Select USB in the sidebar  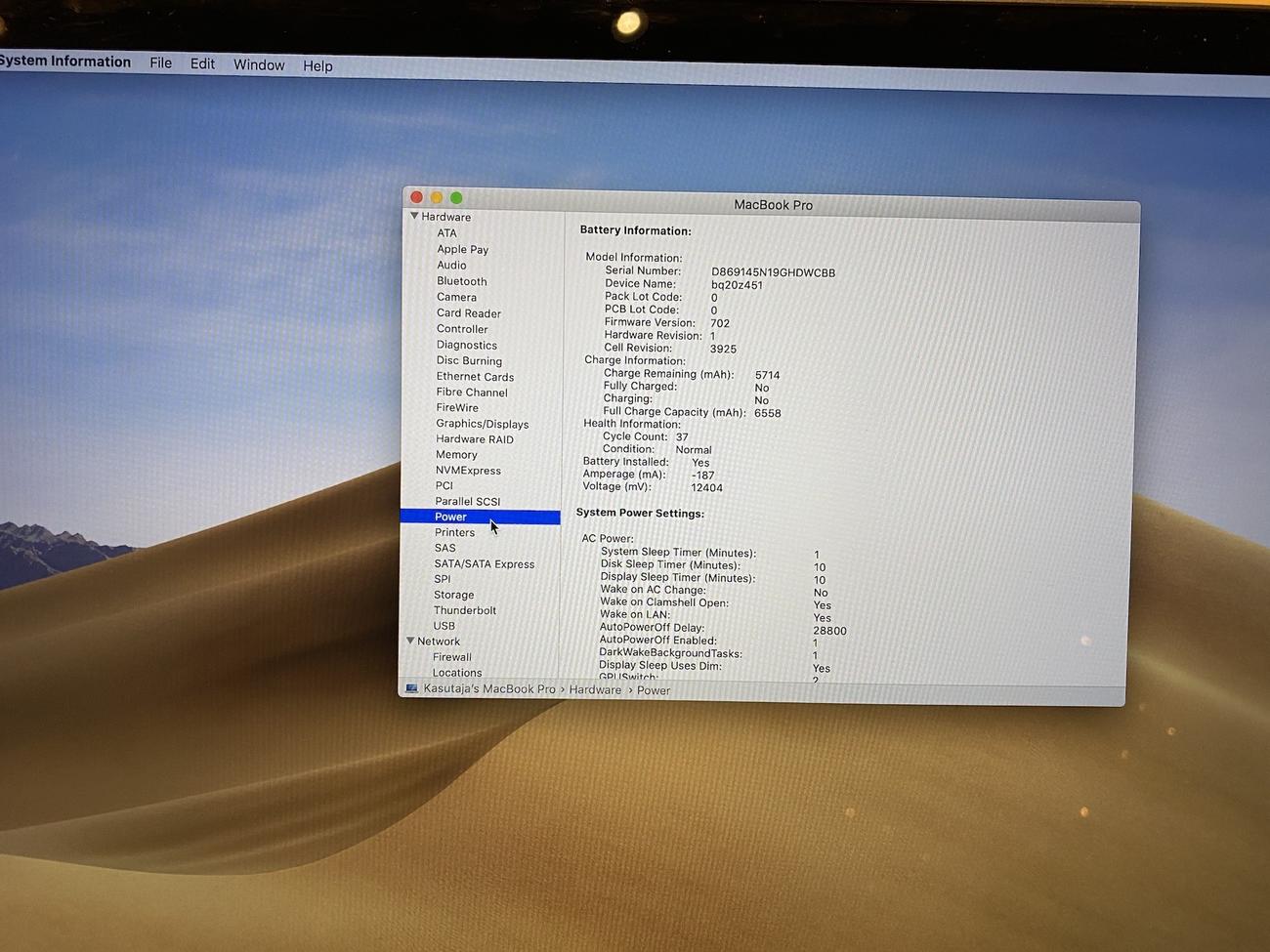tap(444, 626)
